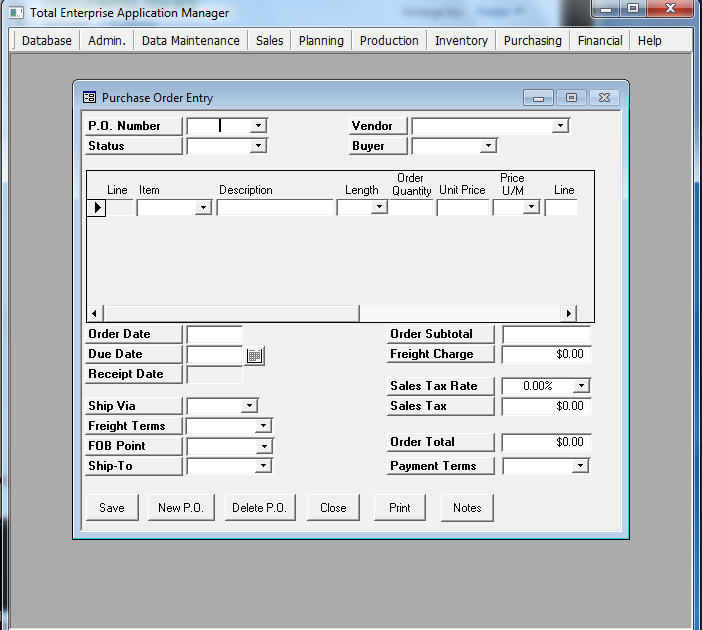Expand the FOB Point dropdown
The width and height of the screenshot is (702, 630).
(x=264, y=446)
